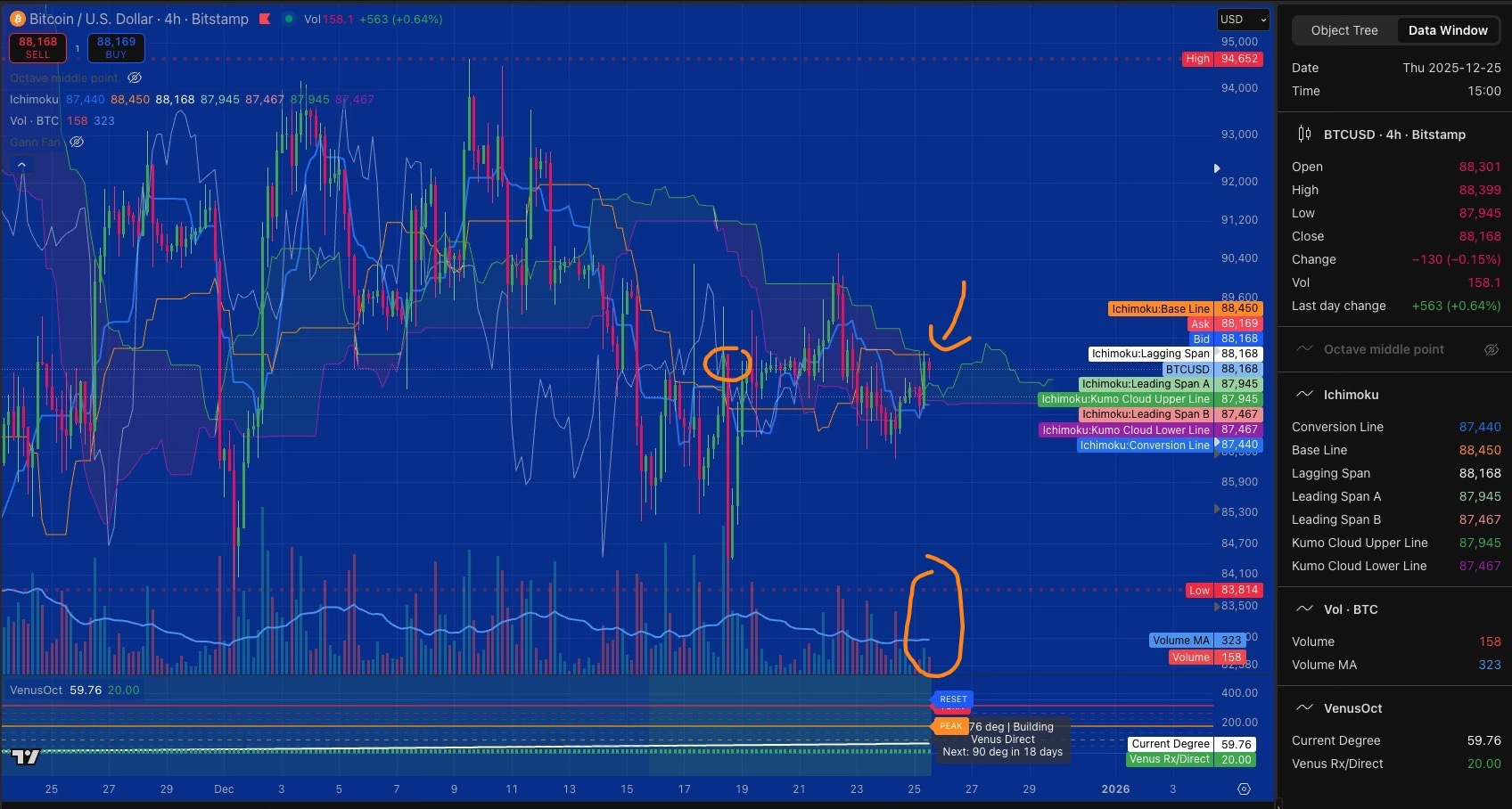Select the Vol · BTC legend in chart
The image size is (1512, 809).
point(34,121)
